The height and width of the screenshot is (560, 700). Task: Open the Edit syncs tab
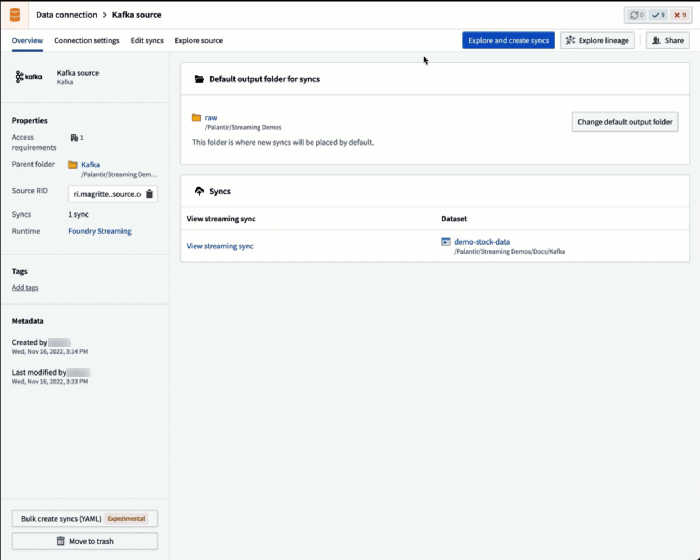click(147, 41)
